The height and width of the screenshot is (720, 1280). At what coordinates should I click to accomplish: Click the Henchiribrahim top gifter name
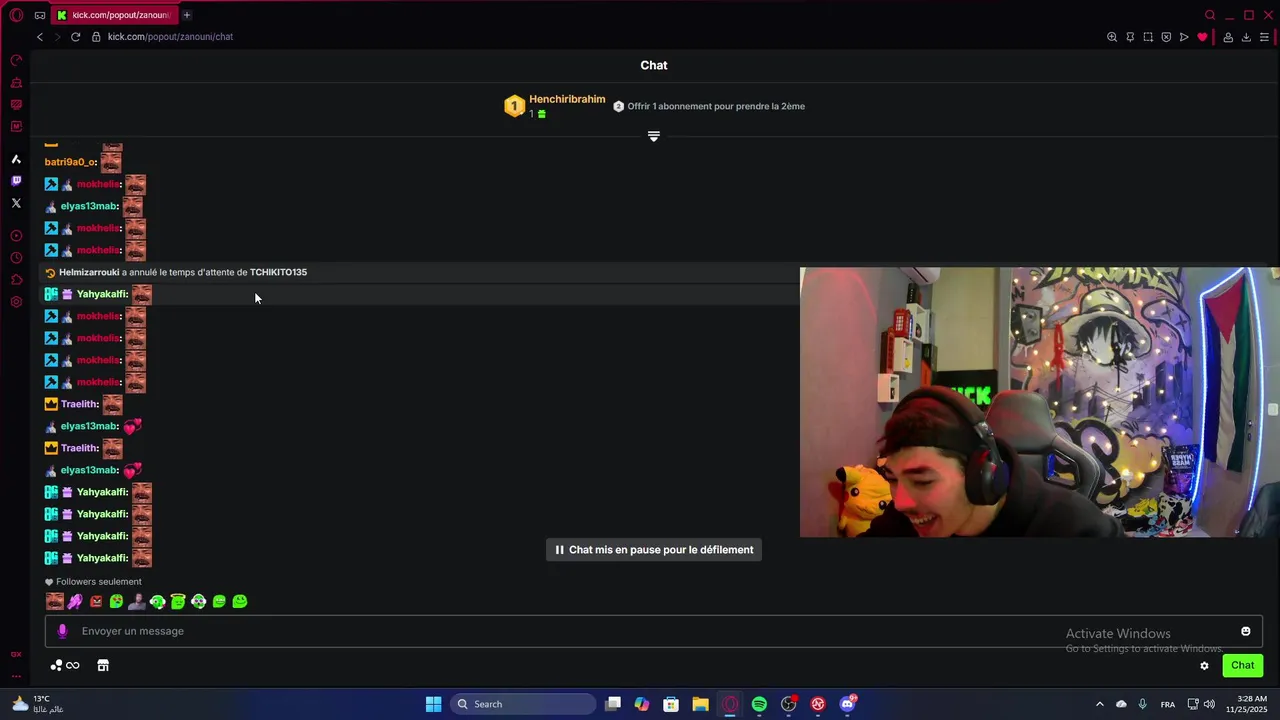567,99
